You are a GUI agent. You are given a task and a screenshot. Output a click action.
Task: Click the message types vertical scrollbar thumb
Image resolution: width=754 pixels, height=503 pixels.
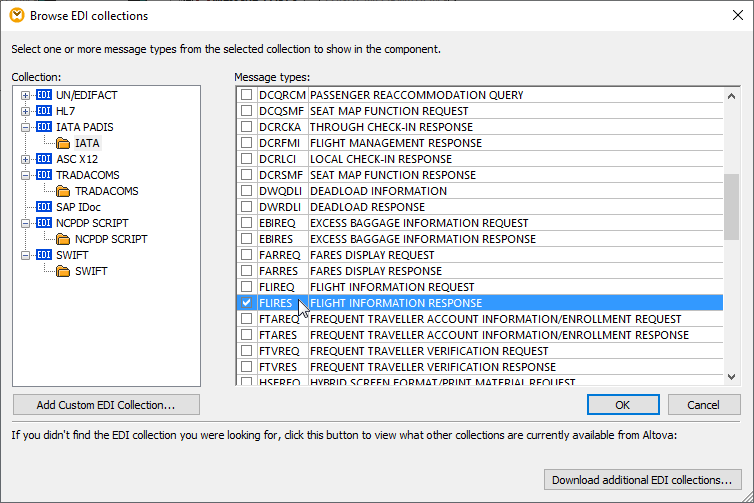click(732, 205)
